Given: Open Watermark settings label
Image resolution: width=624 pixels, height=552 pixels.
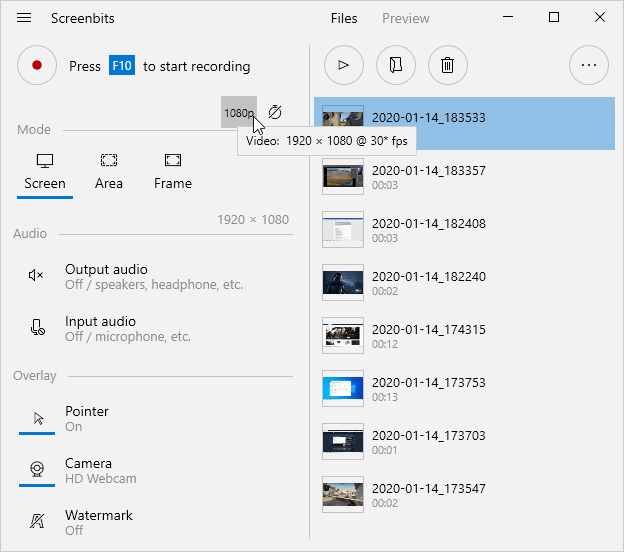Looking at the screenshot, I should [x=99, y=523].
